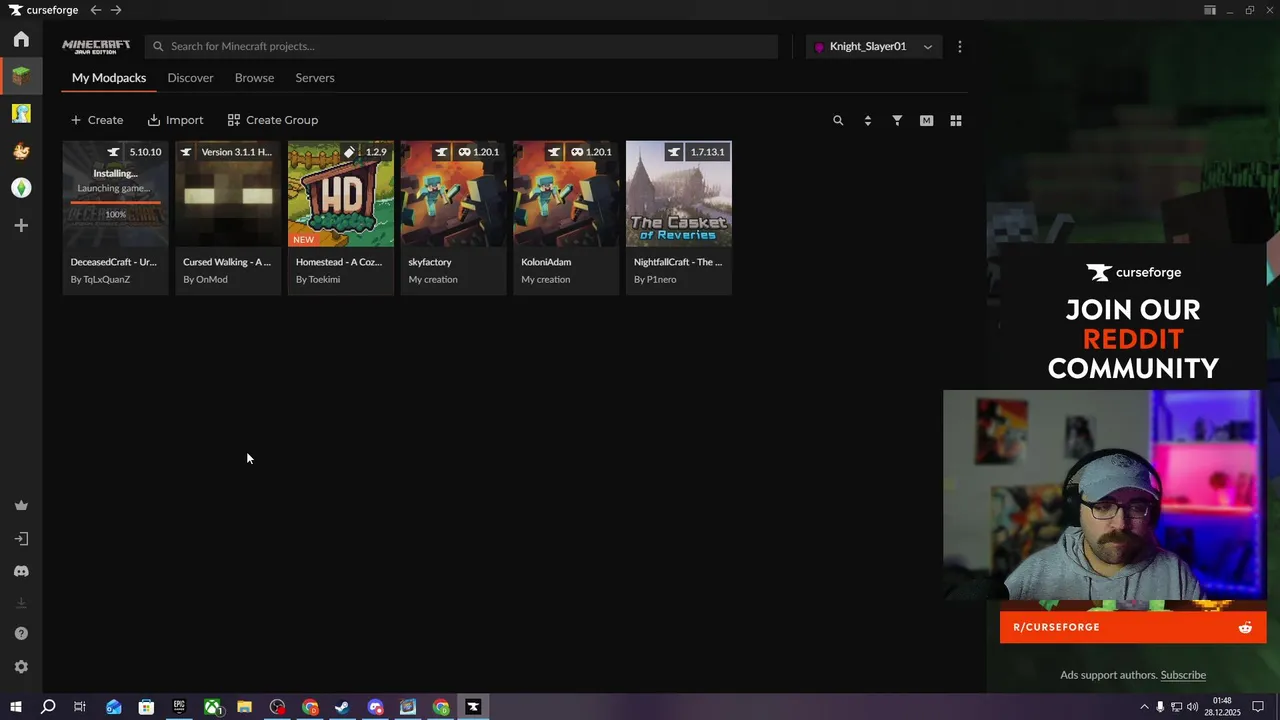
Task: Open Windows taskbar search
Action: (x=47, y=707)
